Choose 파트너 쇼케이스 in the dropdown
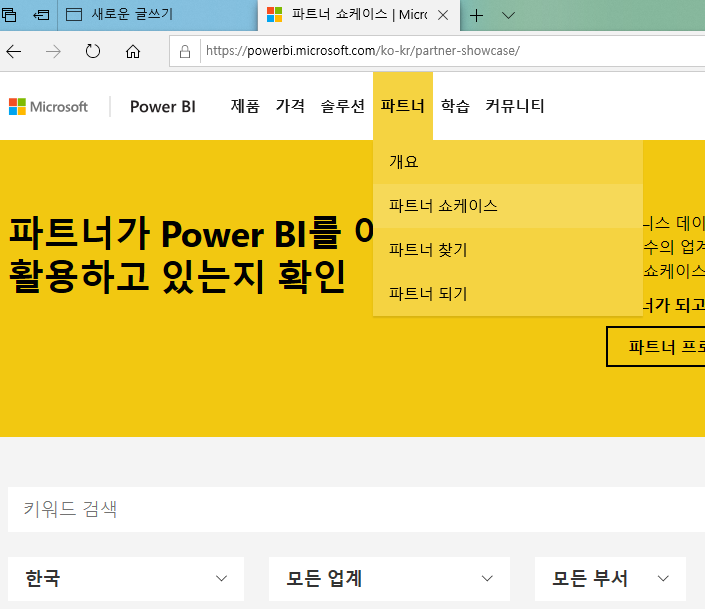The width and height of the screenshot is (705, 609). [508, 206]
